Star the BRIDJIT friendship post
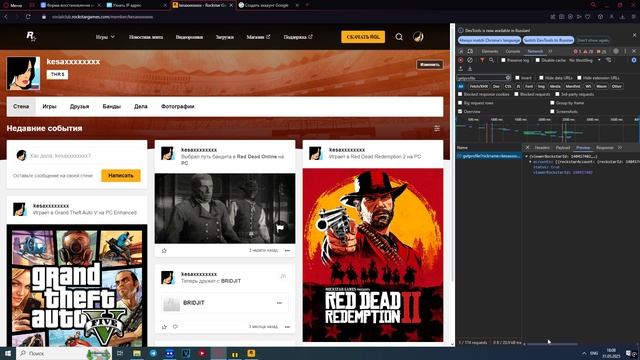Image resolution: width=640 pixels, height=360 pixels. pos(164,327)
